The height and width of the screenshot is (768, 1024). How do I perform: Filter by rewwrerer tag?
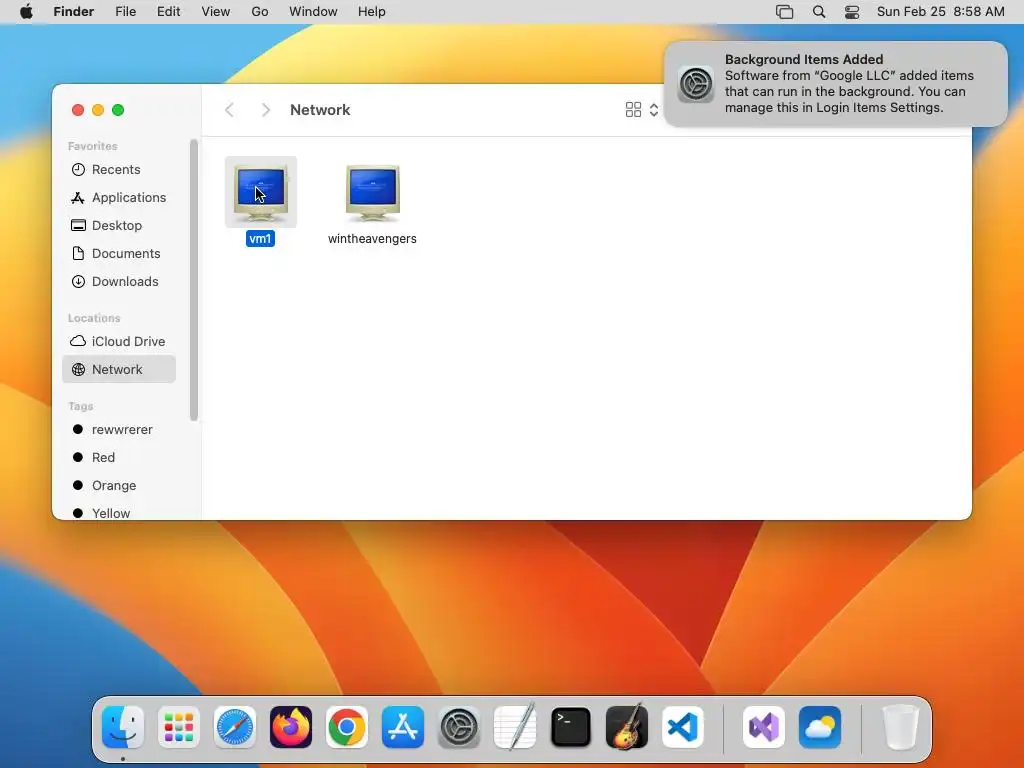pos(119,430)
